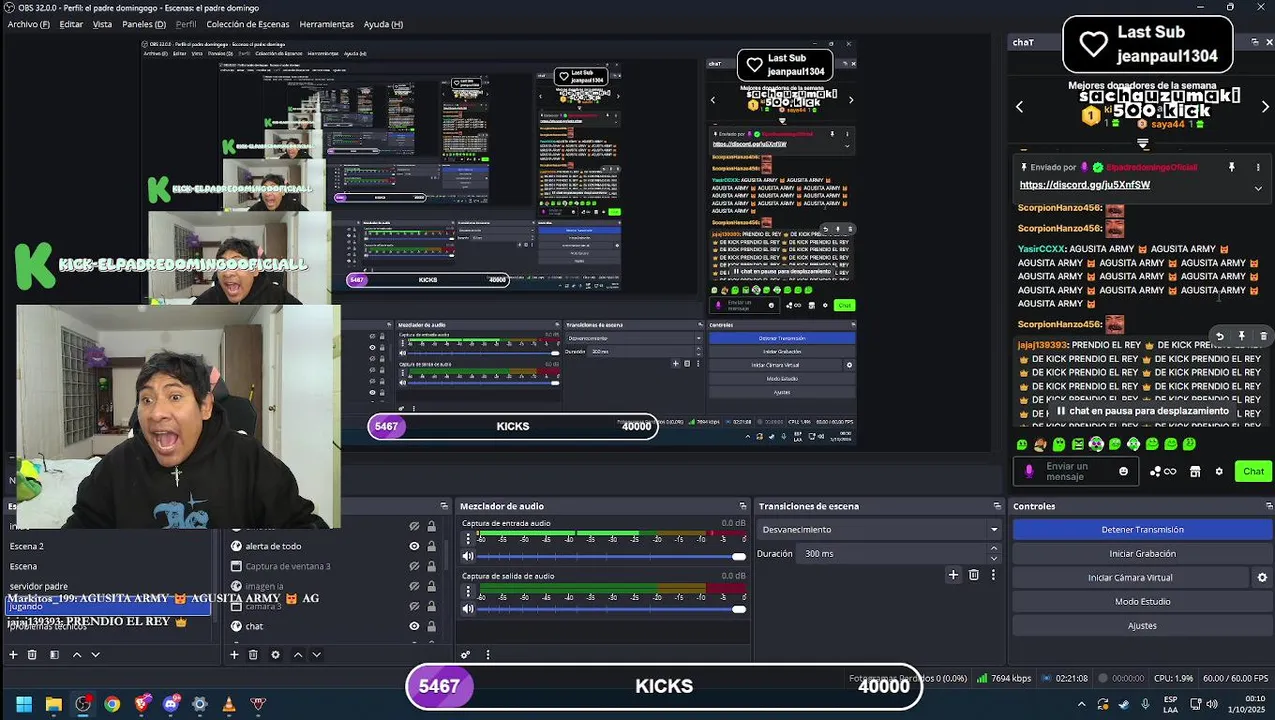Pin icon on the Discord pinned message

[1232, 167]
